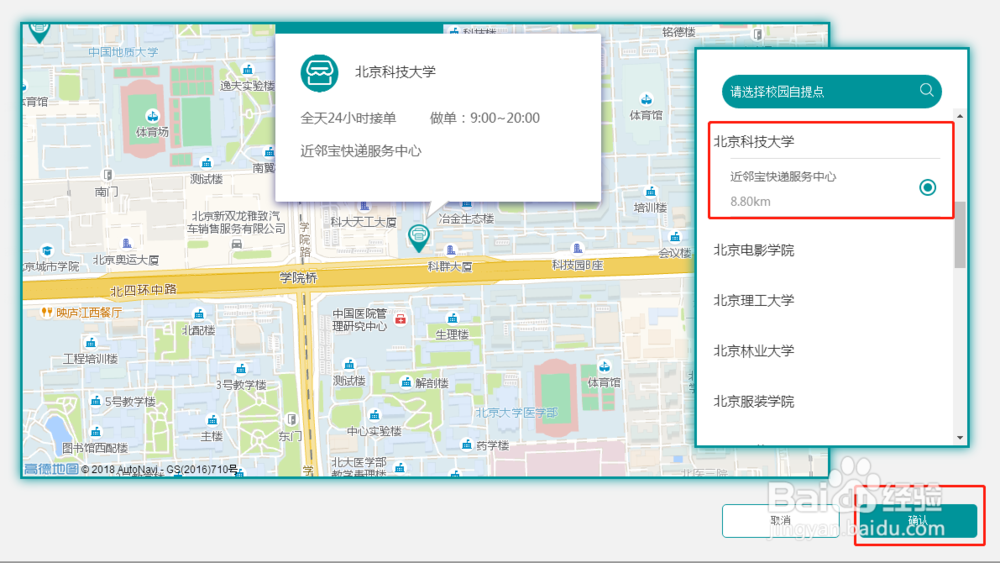Click the 3号教学楼 building map icon

pos(240,369)
